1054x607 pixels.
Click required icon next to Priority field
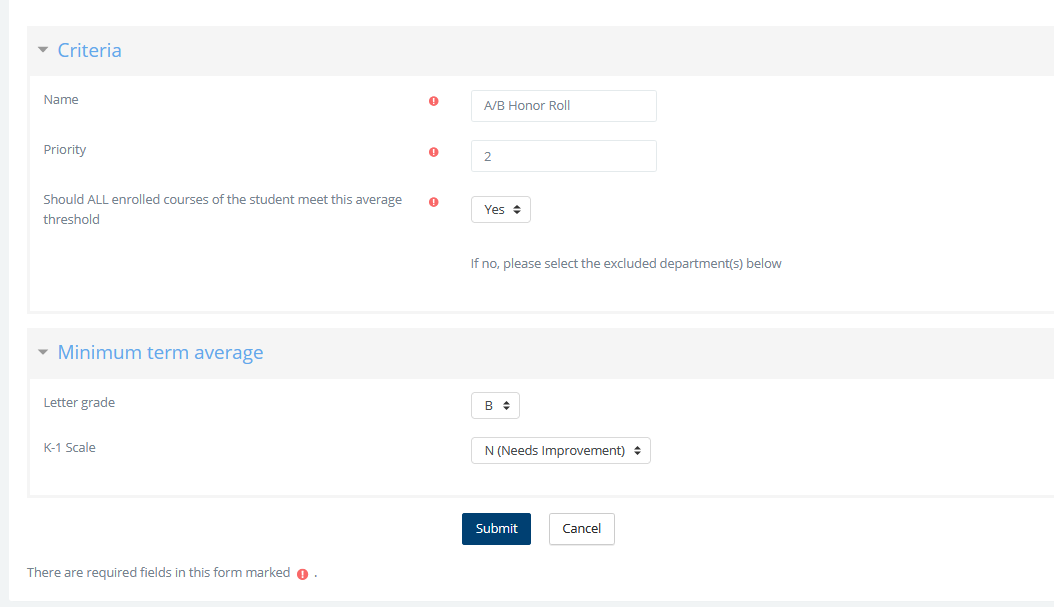pos(433,152)
